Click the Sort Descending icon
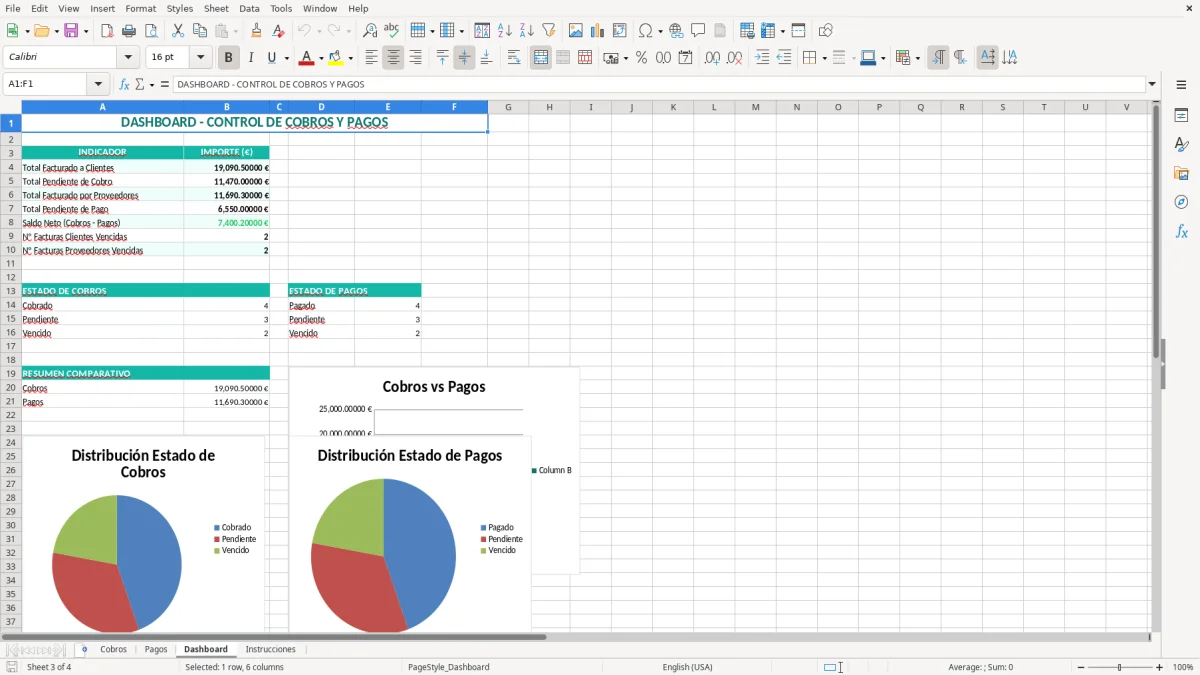The image size is (1200, 675). [x=527, y=31]
